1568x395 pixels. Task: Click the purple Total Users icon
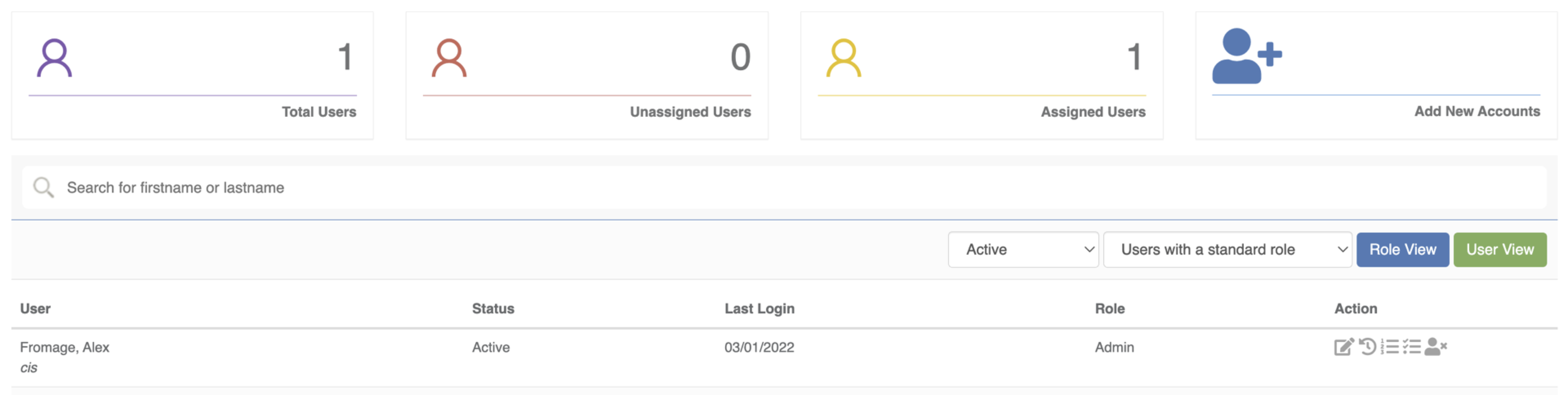[54, 58]
